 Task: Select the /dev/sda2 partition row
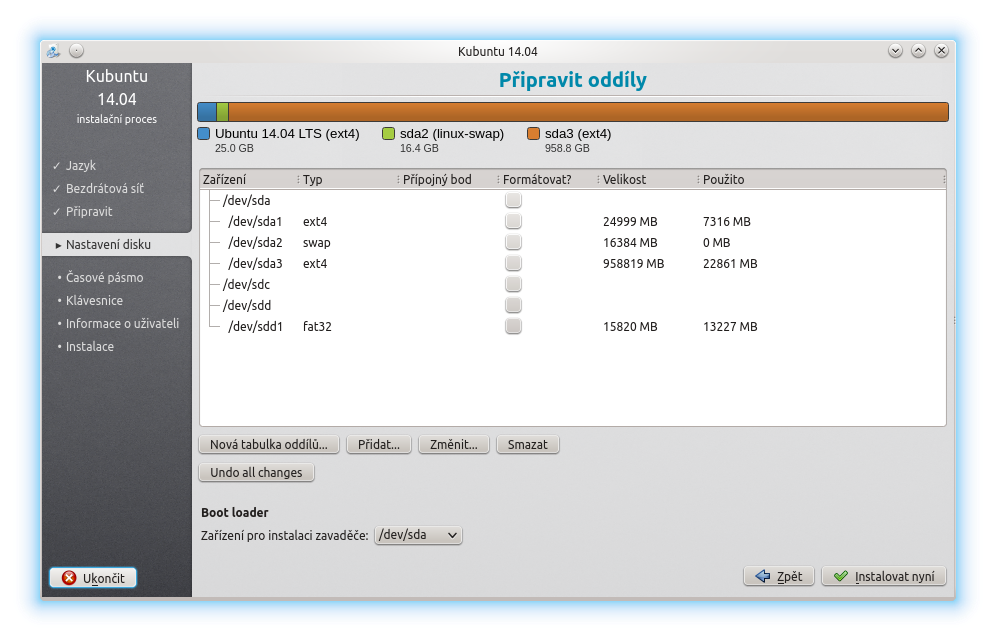point(572,242)
